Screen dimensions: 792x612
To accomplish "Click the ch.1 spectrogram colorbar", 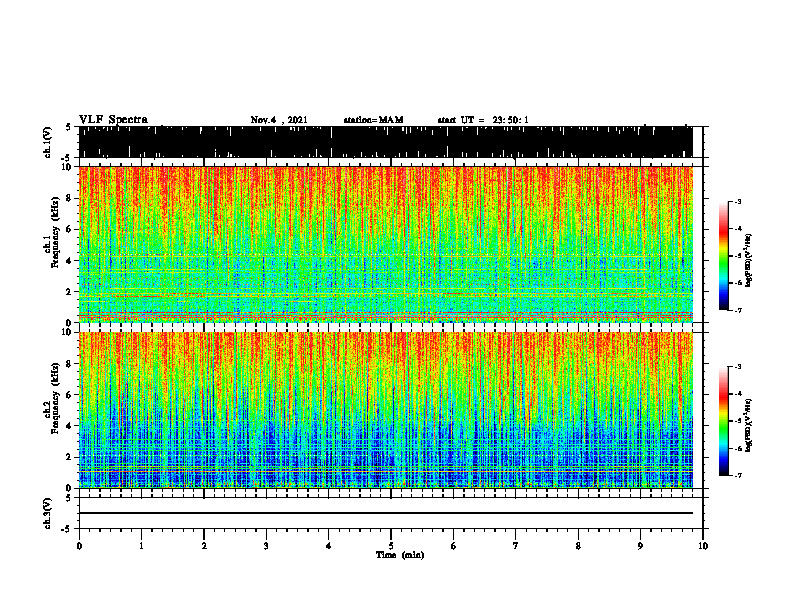I will [723, 256].
